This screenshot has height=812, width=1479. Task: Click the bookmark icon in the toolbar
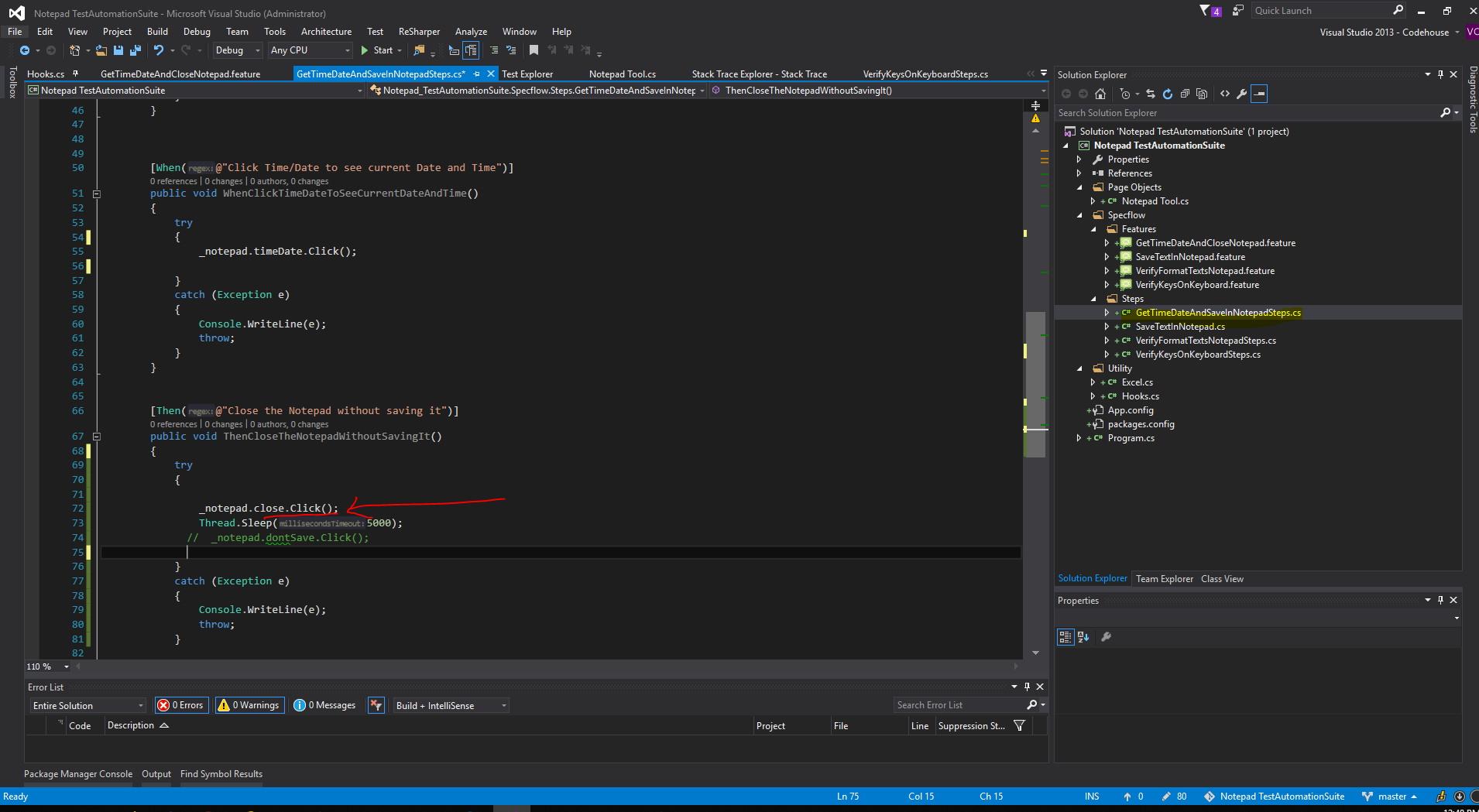pyautogui.click(x=534, y=50)
